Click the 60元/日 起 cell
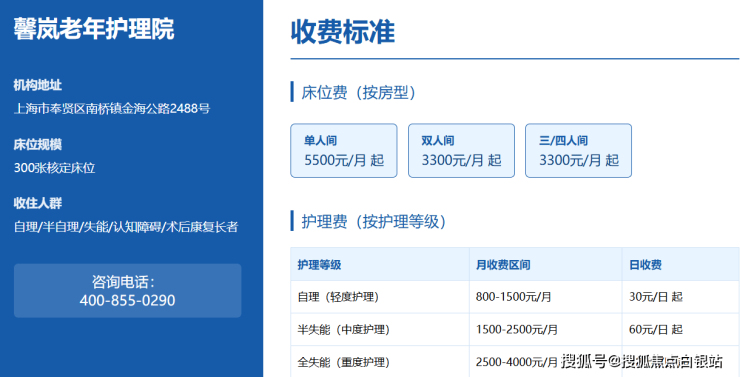Screen dimensions: 740x377 tap(656, 329)
